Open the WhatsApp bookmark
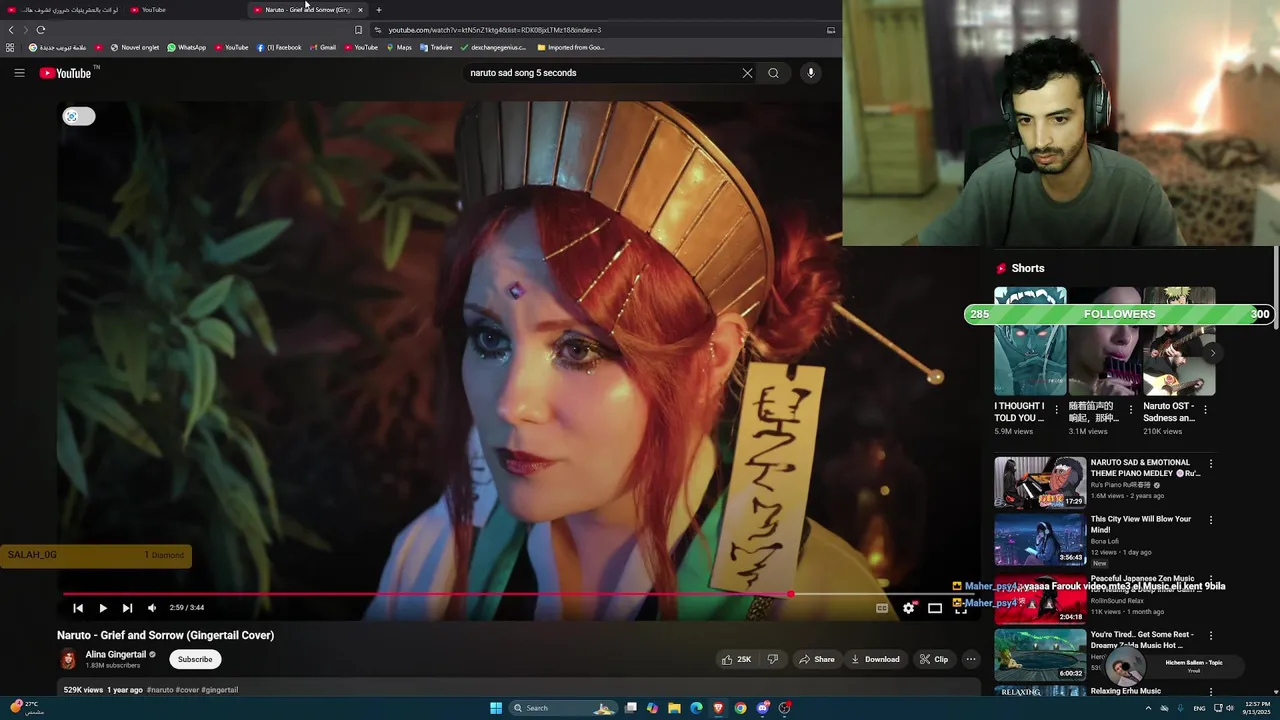 [187, 47]
